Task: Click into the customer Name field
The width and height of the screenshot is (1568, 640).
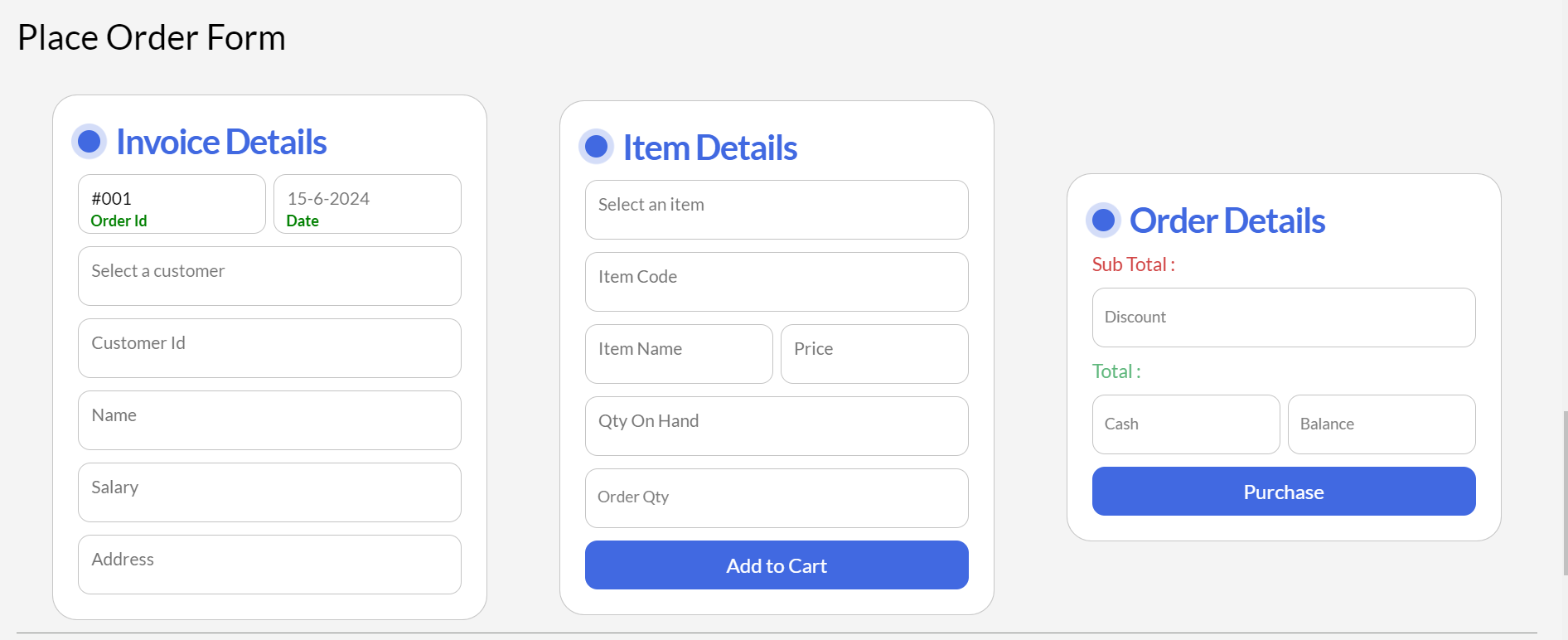Action: tap(269, 420)
